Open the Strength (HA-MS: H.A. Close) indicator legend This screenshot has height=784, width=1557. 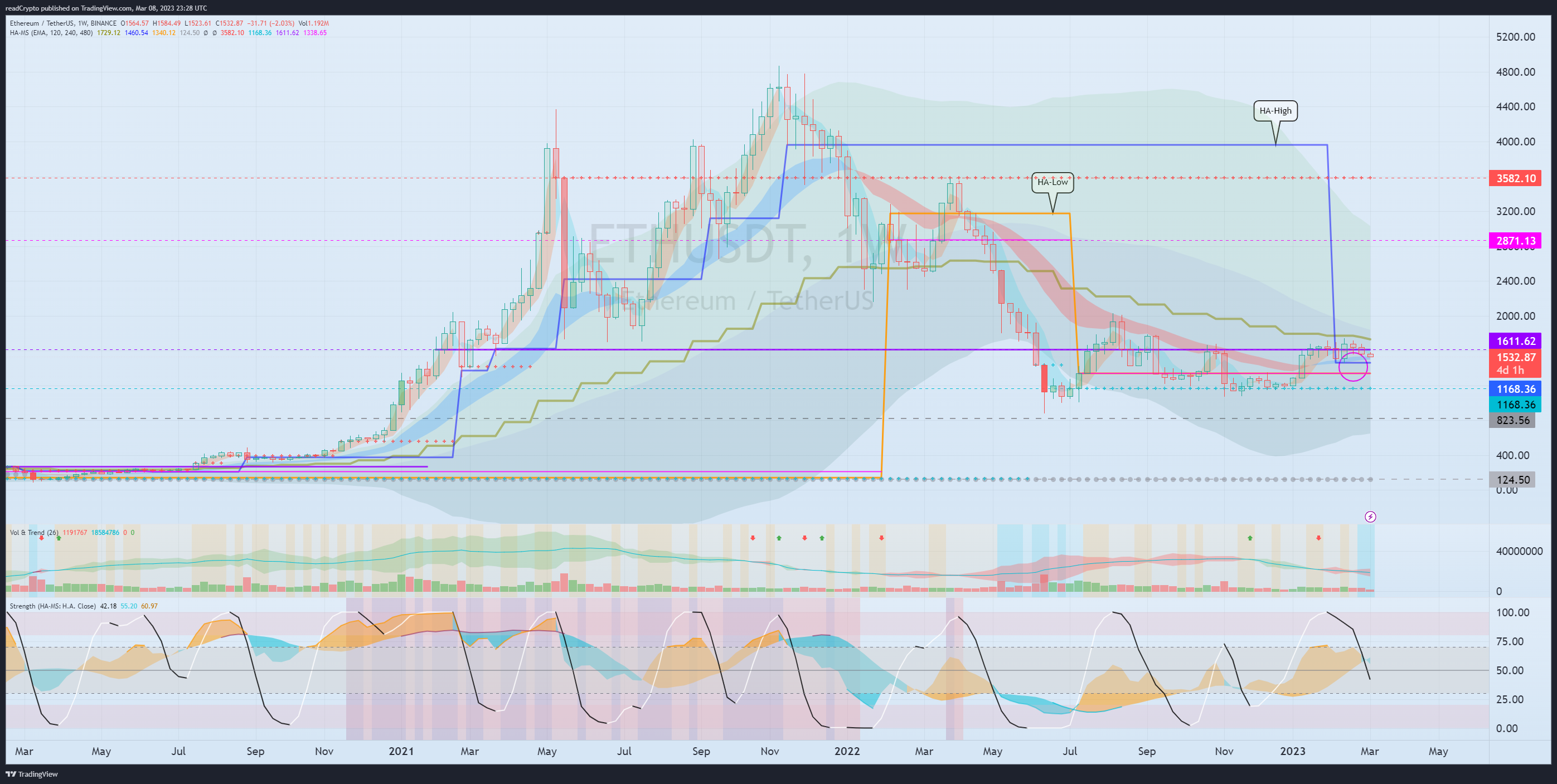click(x=52, y=606)
